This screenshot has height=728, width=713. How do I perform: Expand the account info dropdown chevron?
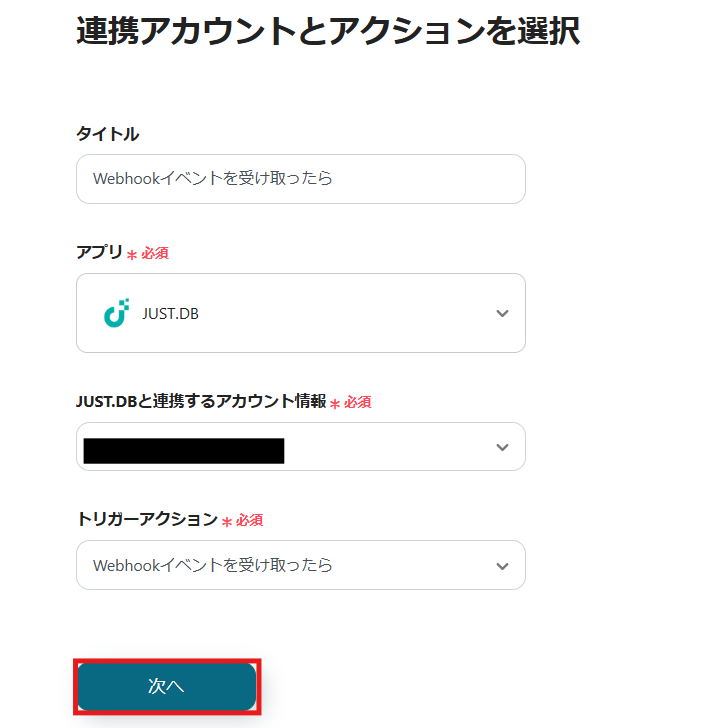[502, 447]
